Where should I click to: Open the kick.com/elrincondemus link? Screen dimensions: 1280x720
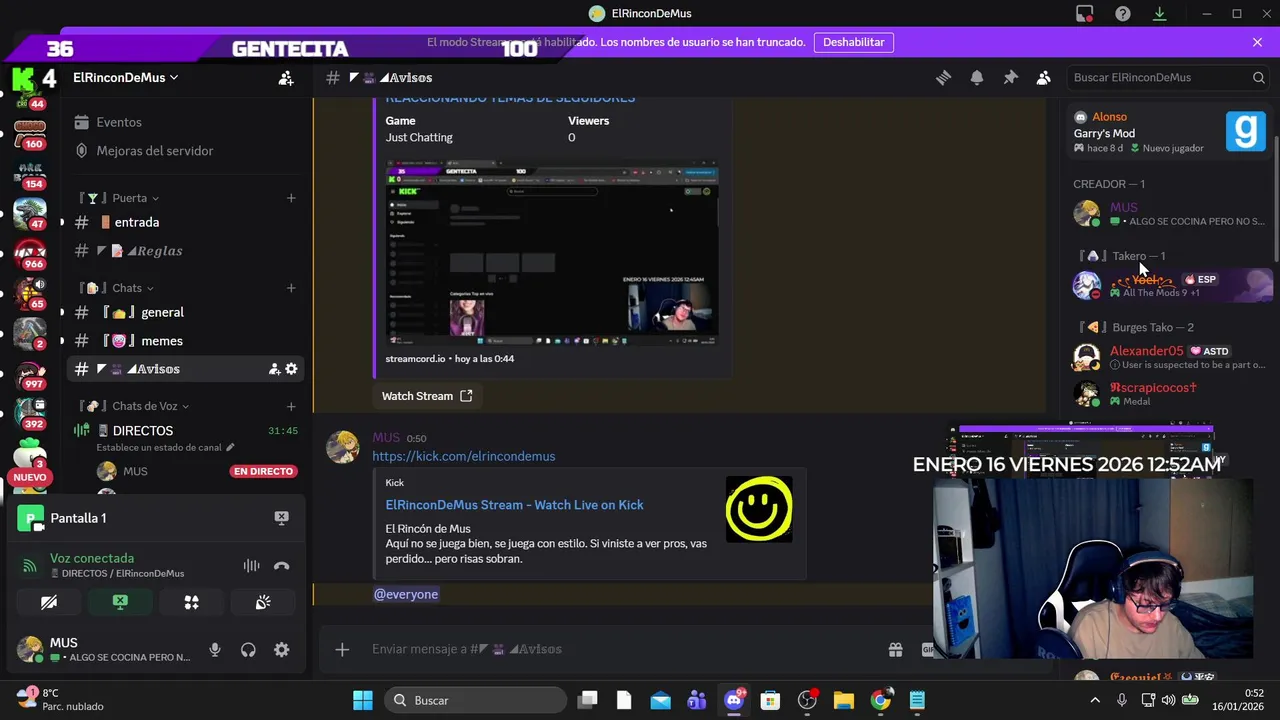(463, 456)
